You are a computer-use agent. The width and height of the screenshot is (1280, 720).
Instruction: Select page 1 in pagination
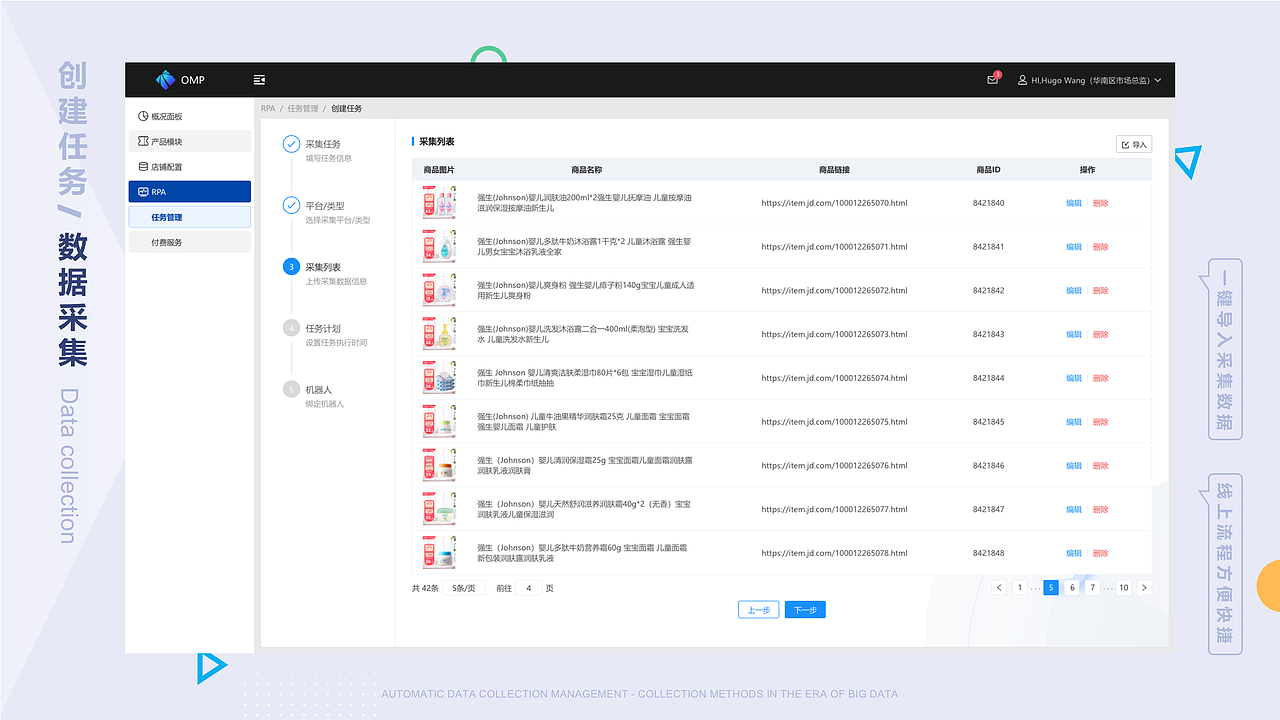(1019, 588)
